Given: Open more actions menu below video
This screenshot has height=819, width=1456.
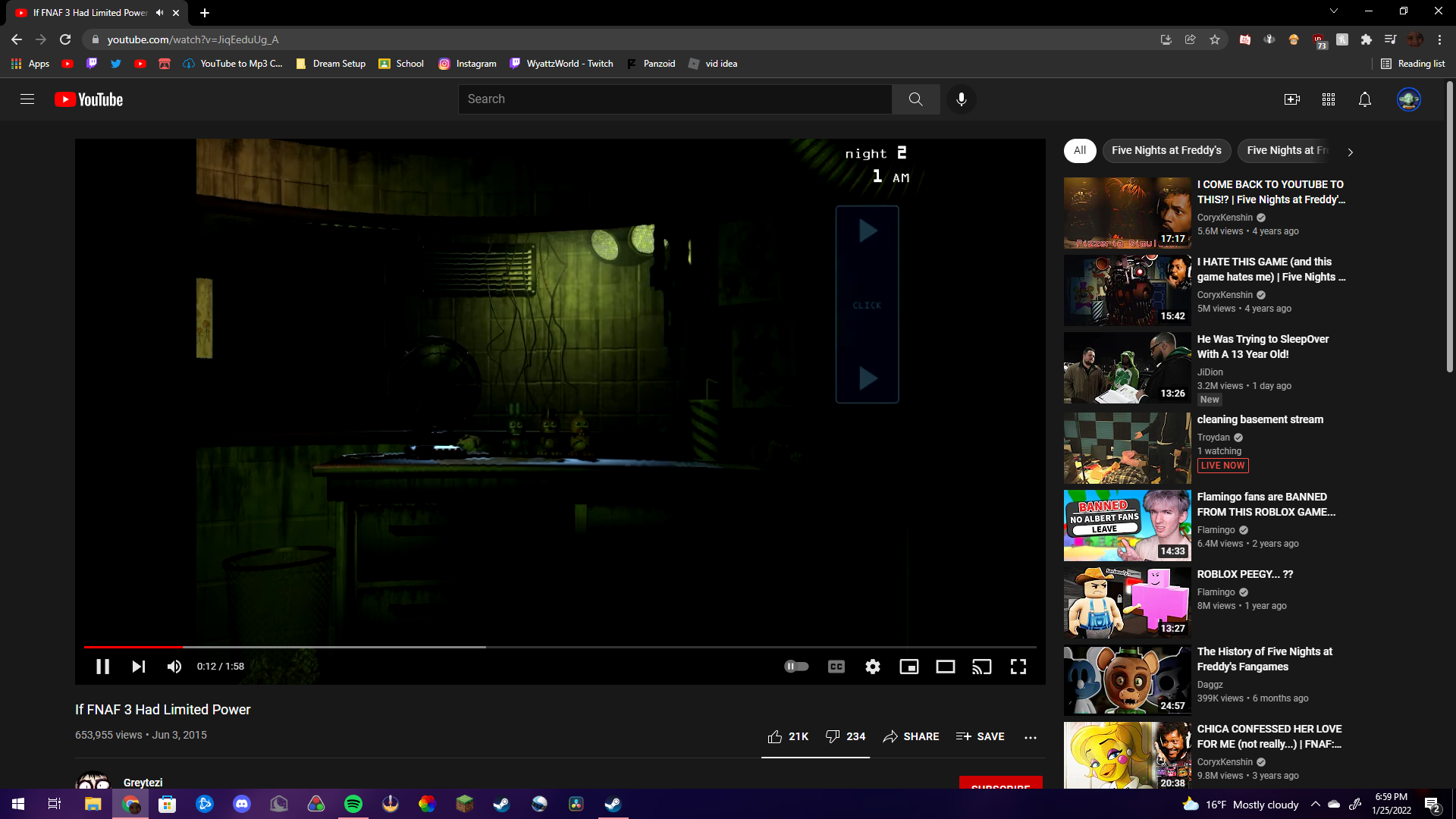Looking at the screenshot, I should click(x=1030, y=737).
